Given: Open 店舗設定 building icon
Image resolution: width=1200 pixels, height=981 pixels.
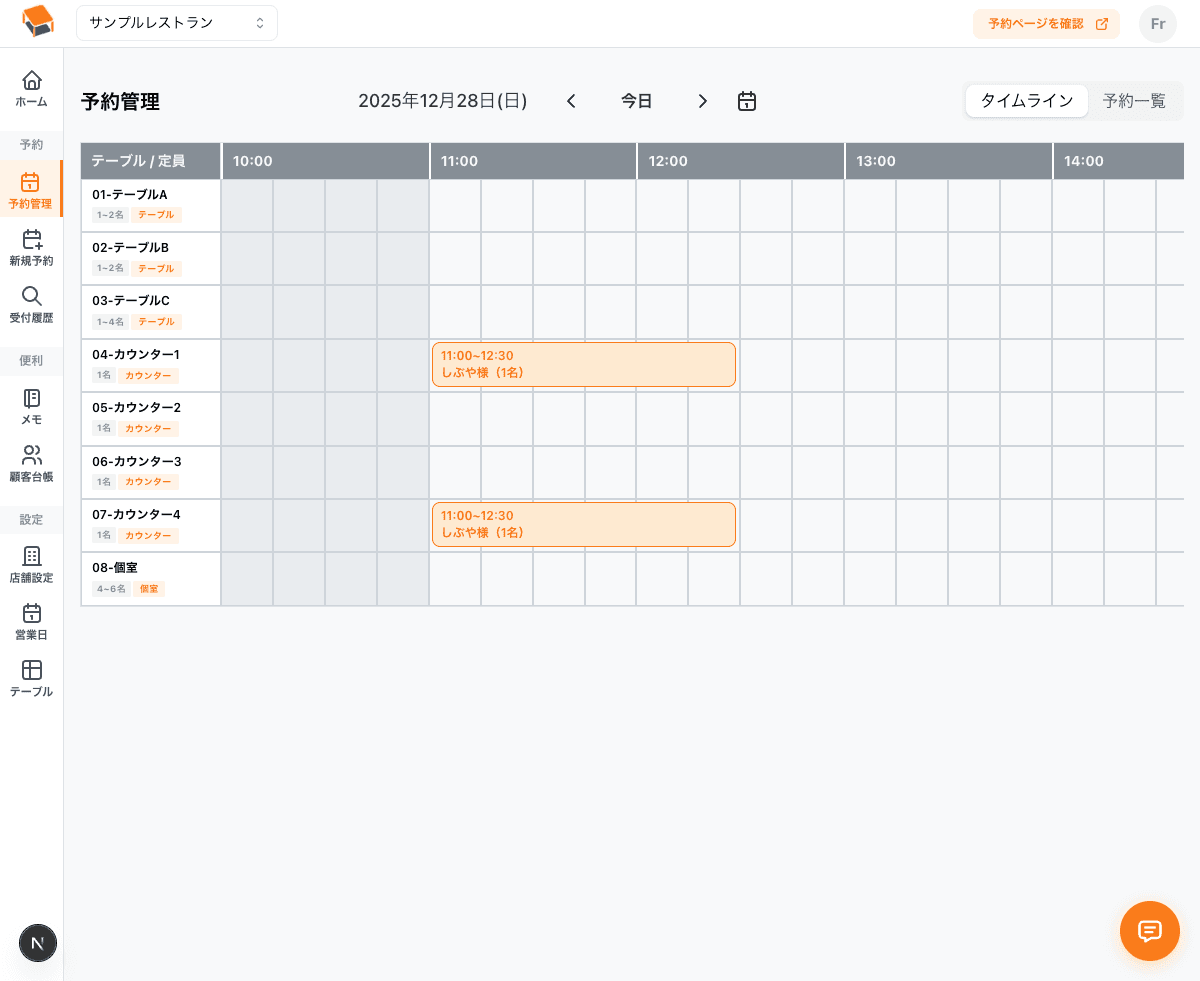Looking at the screenshot, I should point(32,556).
